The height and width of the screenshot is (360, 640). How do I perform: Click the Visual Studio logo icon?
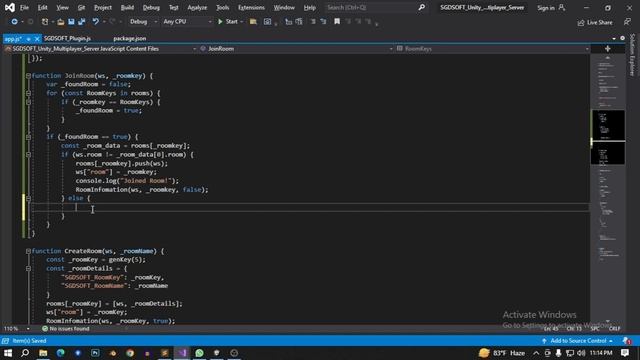(9, 7)
